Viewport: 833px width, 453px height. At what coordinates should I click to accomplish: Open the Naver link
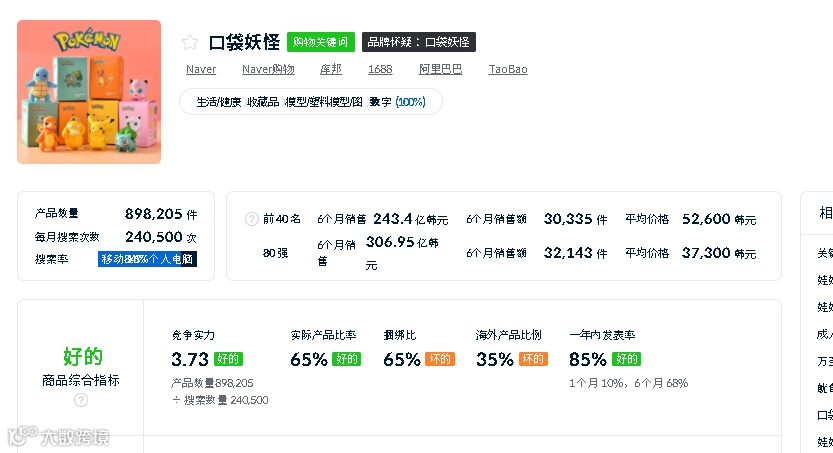tap(201, 69)
